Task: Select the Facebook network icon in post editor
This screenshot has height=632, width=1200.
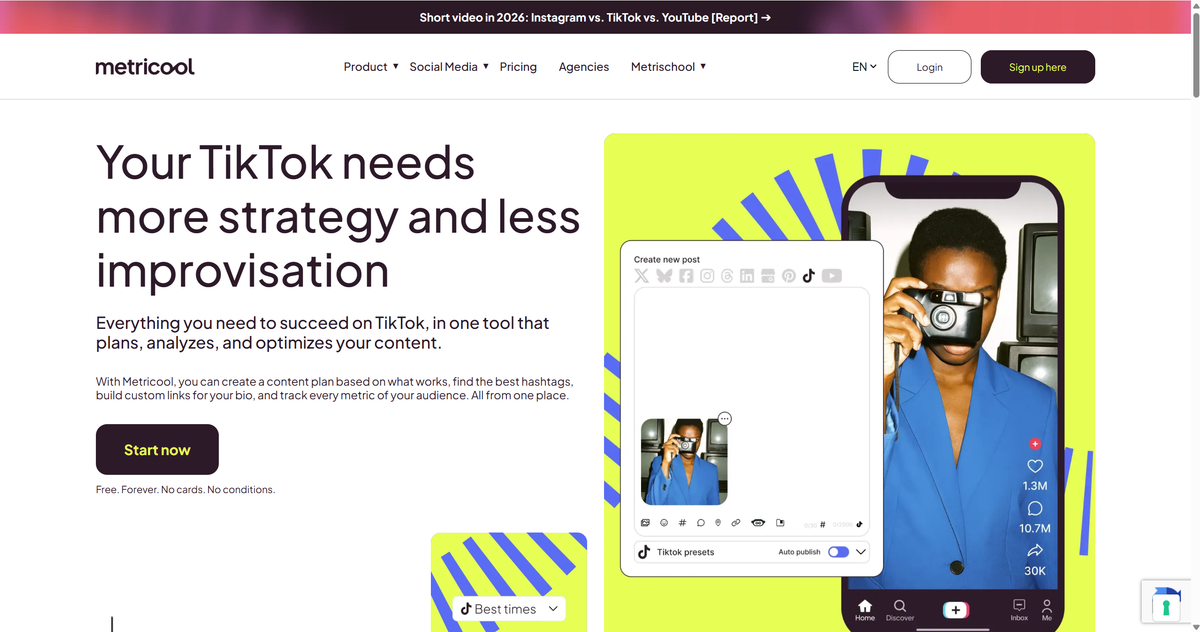Action: (x=686, y=276)
